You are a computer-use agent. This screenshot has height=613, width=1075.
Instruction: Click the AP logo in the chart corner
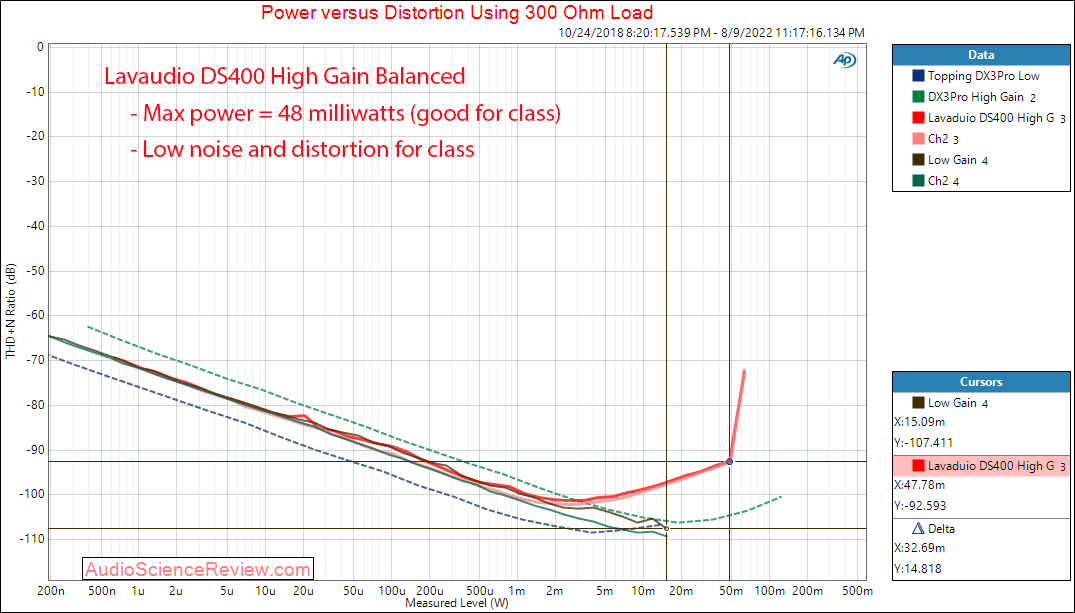point(845,60)
